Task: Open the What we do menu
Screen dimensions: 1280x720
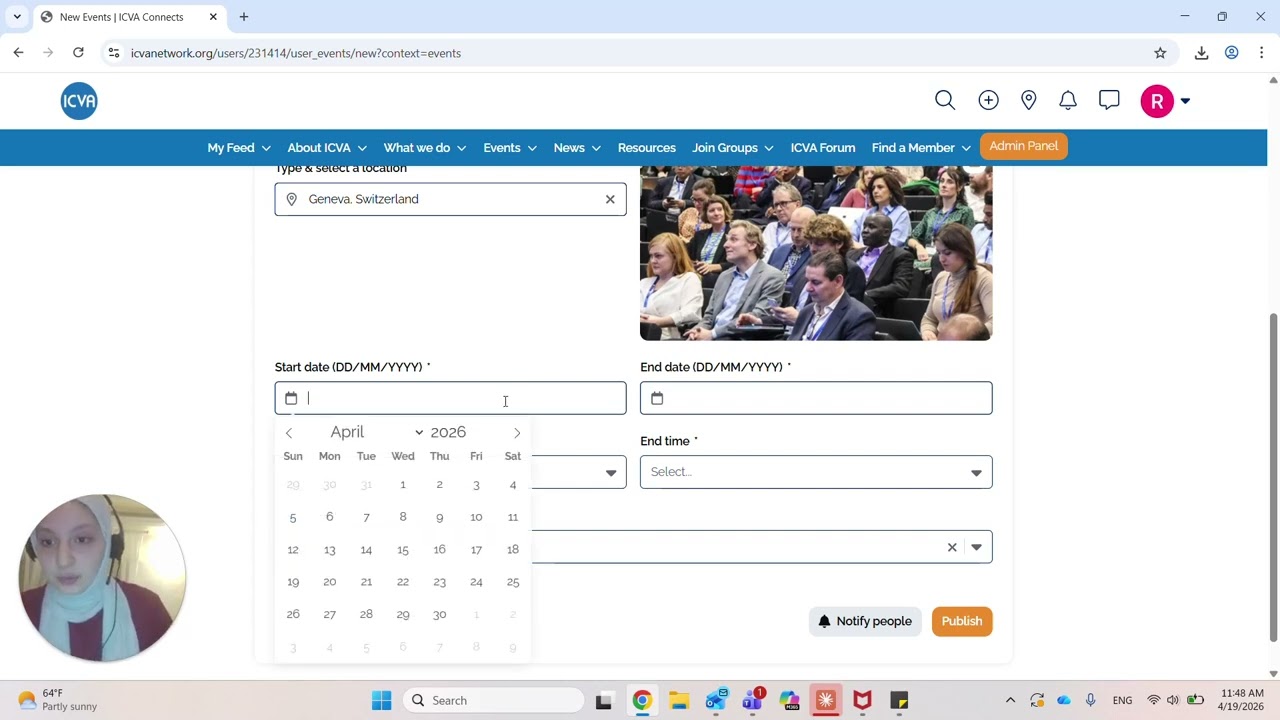Action: (x=425, y=148)
